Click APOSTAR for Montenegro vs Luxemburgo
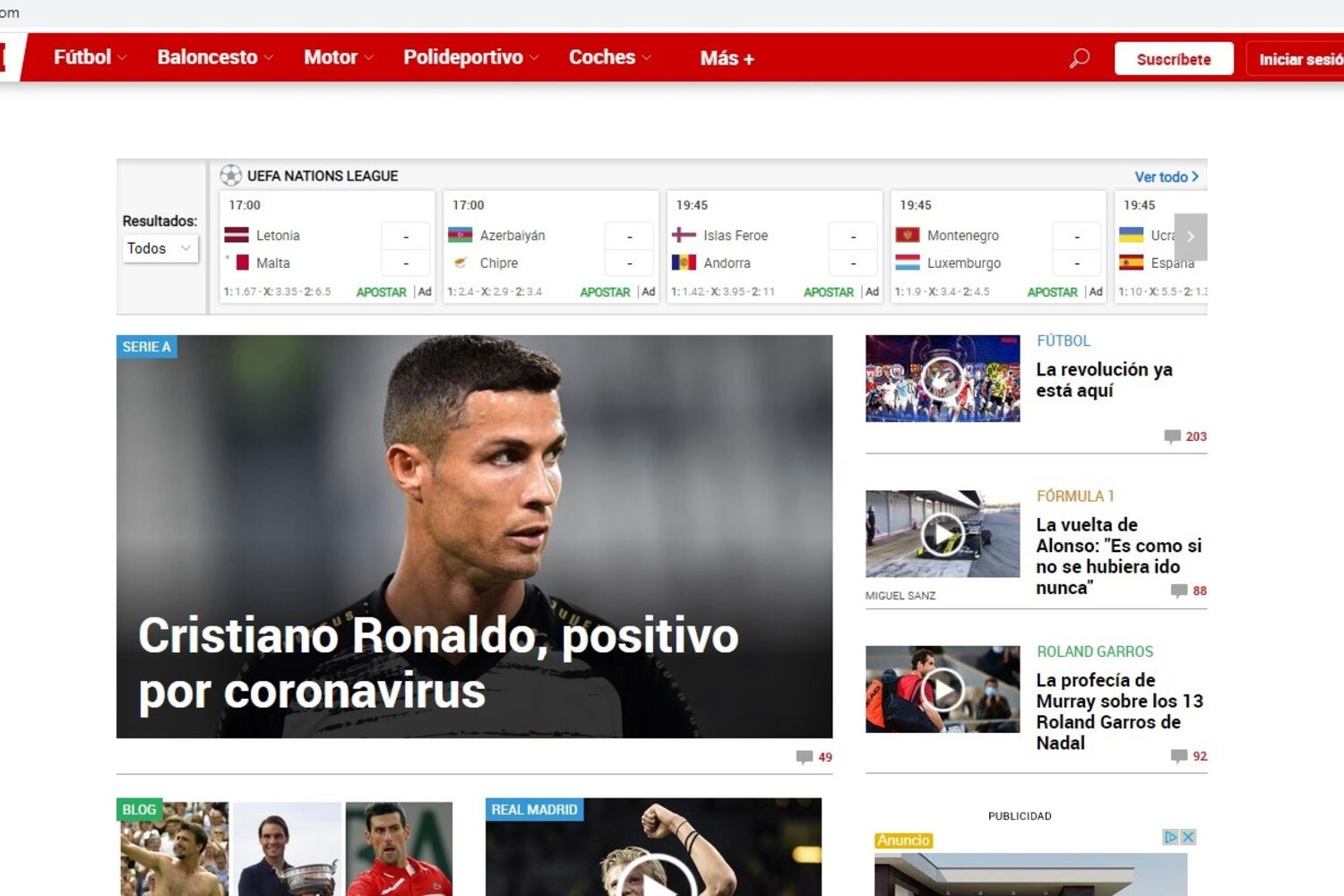 [1053, 292]
